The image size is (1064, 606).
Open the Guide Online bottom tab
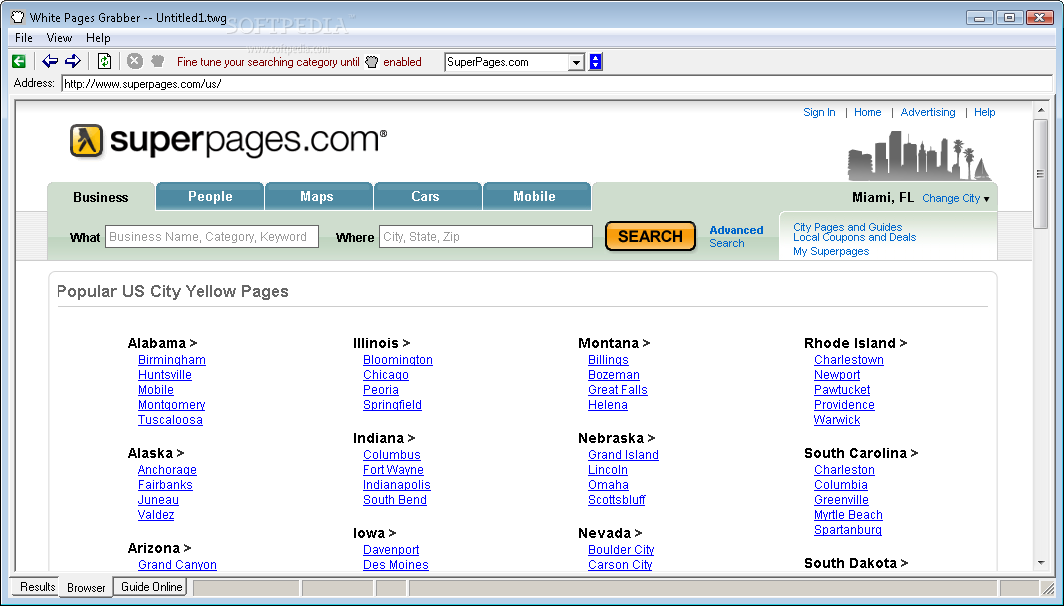pos(151,586)
